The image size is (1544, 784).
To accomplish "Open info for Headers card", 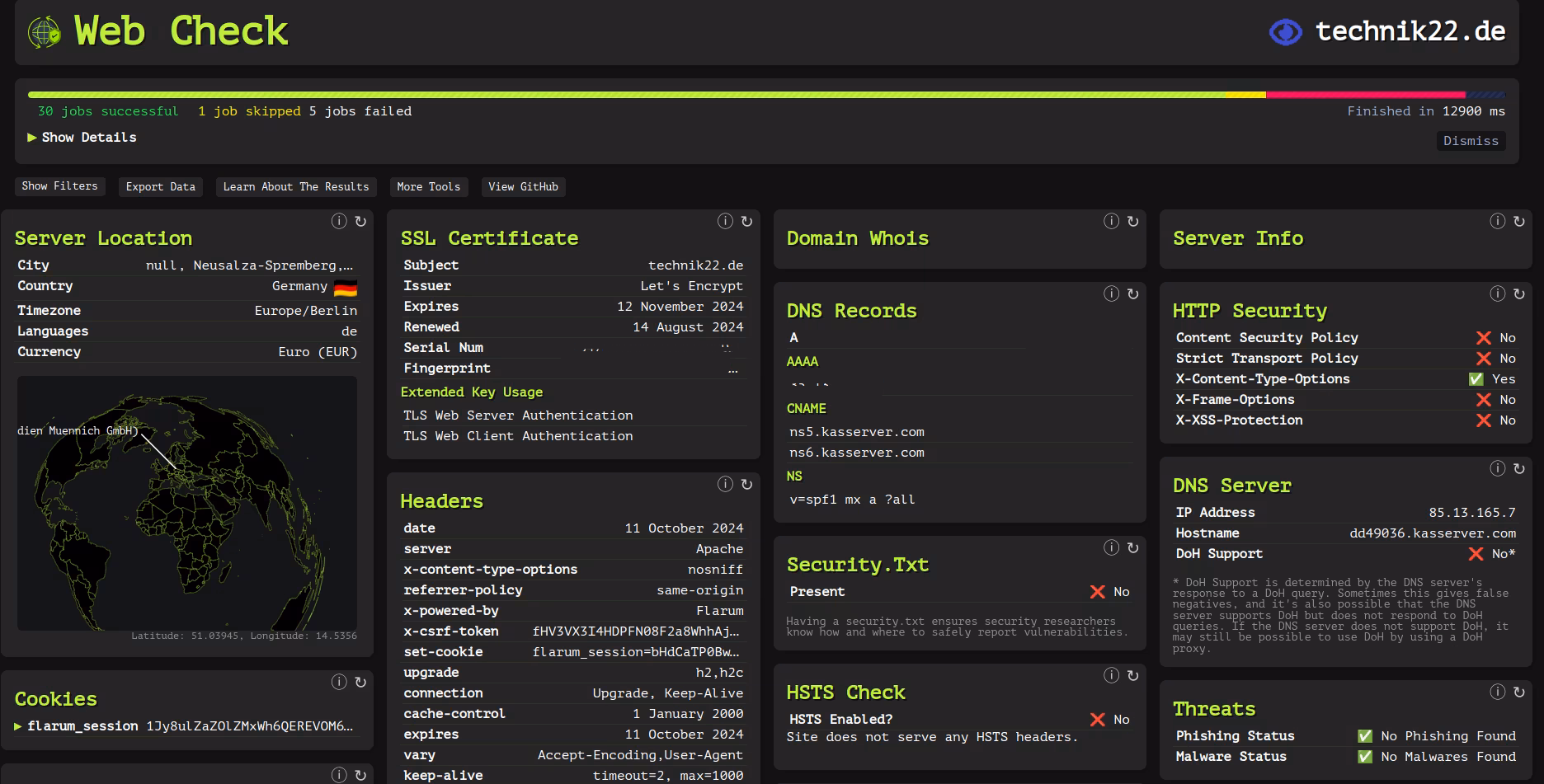I will tap(725, 484).
